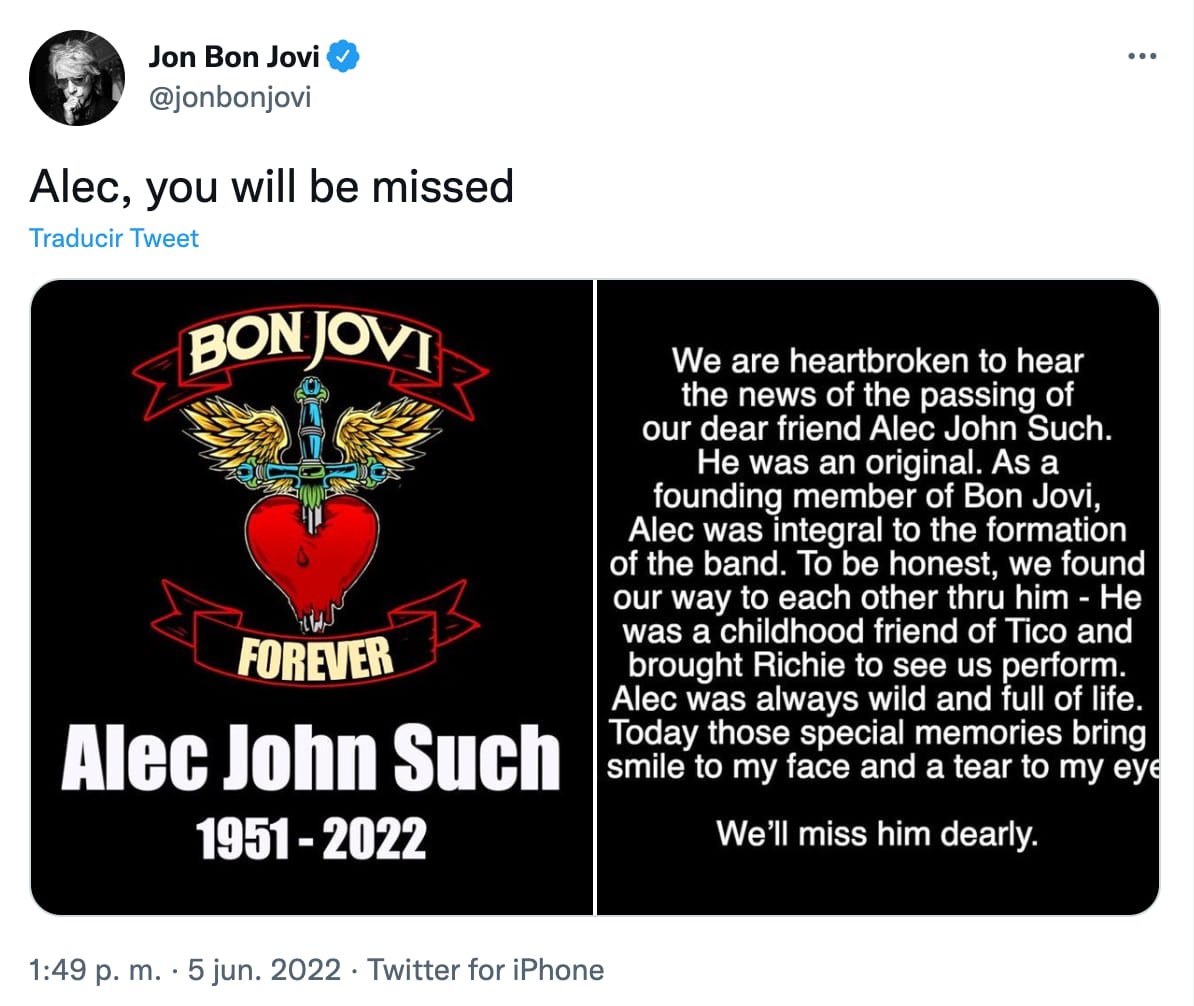Click the "1951 - 2022" years text
Image resolution: width=1194 pixels, height=1006 pixels.
coord(312,838)
